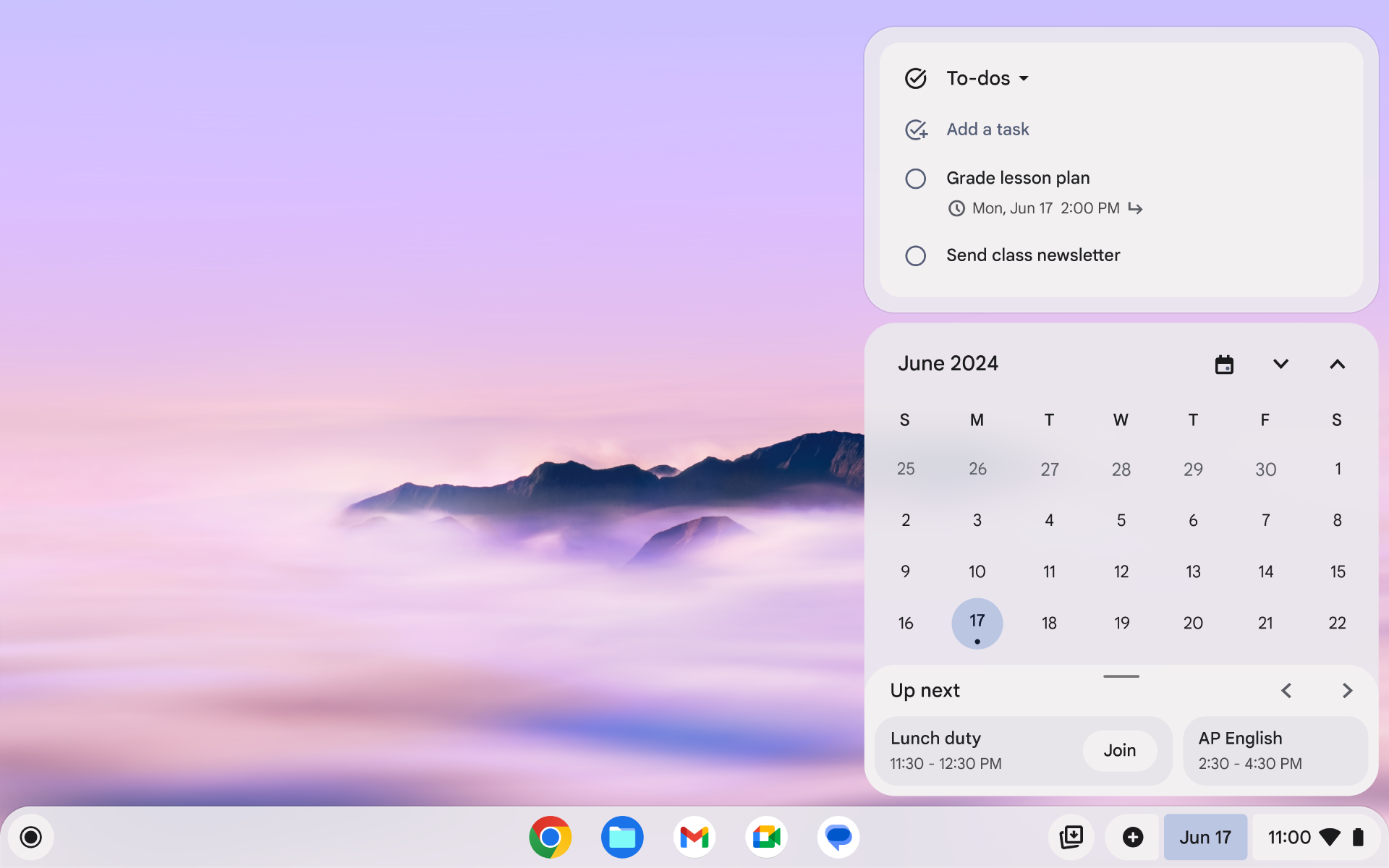
Task: Collapse the June 2024 calendar widget
Action: (1336, 364)
